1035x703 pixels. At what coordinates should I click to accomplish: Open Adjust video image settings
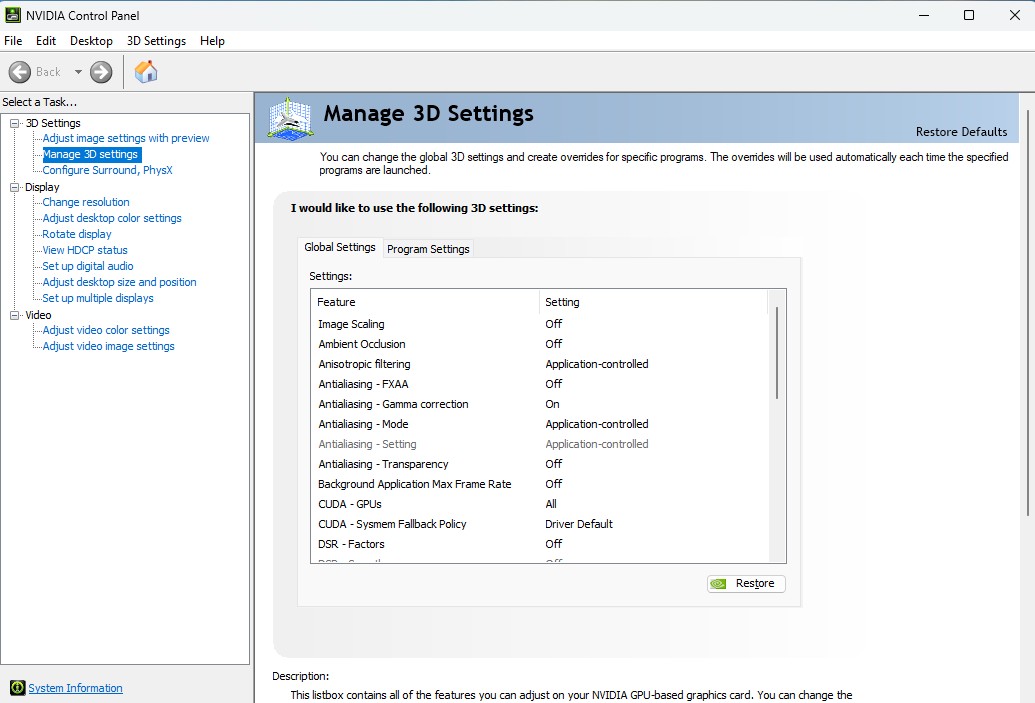click(108, 346)
